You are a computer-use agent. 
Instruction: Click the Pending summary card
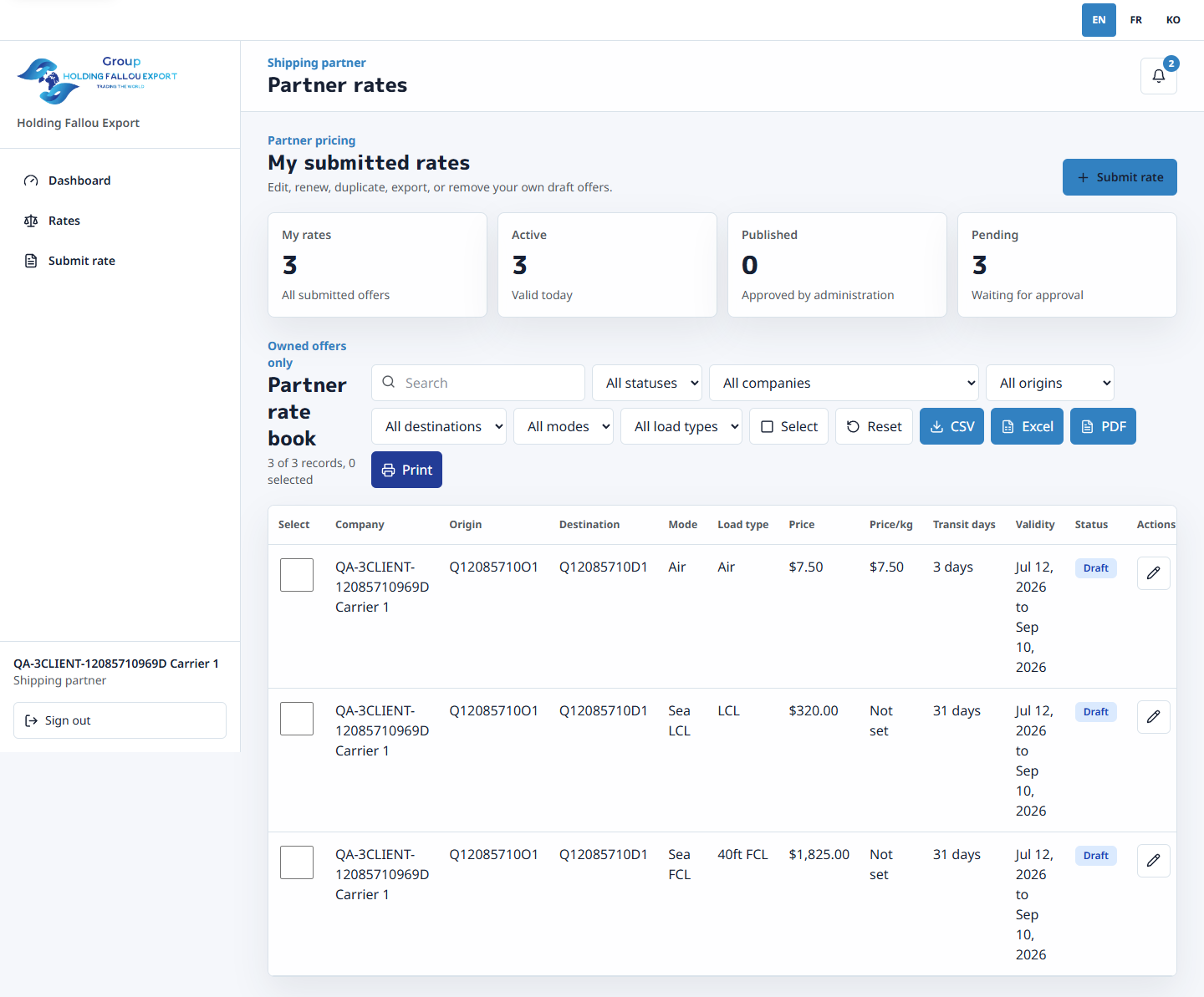coord(1067,265)
